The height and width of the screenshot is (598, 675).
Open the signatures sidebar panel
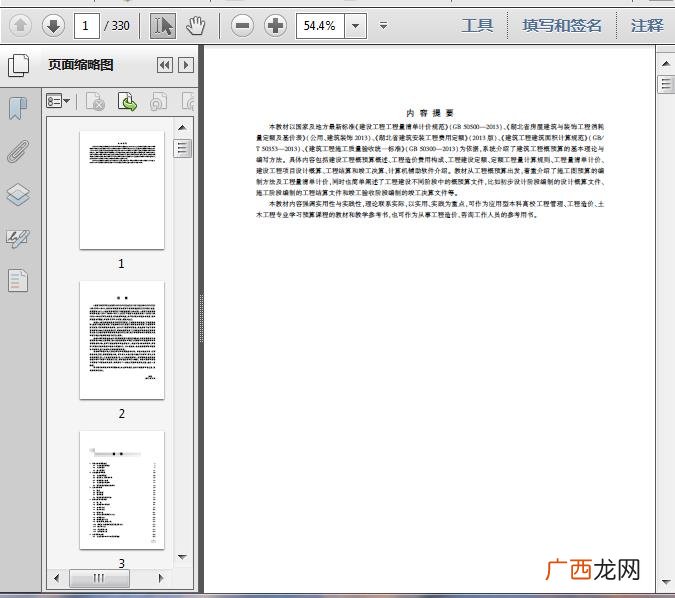pyautogui.click(x=18, y=238)
